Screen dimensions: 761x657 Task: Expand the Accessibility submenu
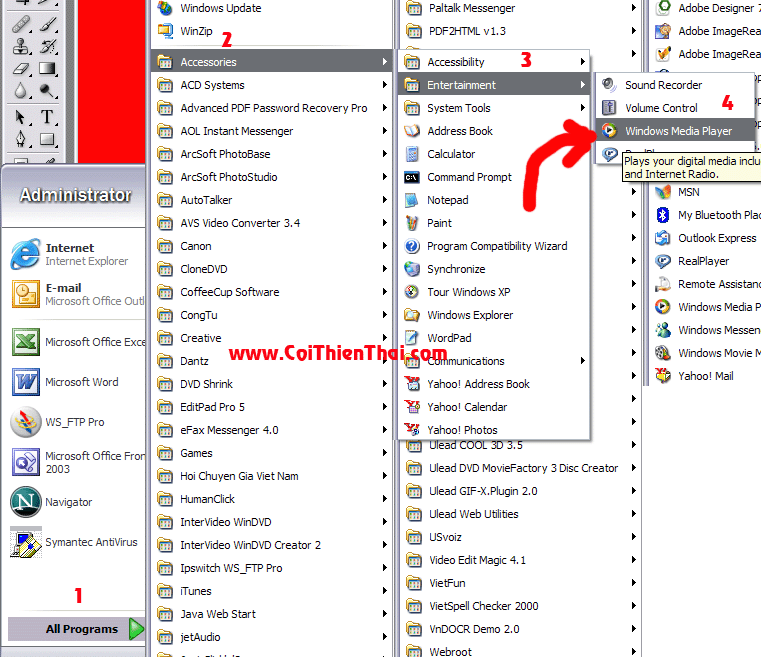click(x=494, y=62)
